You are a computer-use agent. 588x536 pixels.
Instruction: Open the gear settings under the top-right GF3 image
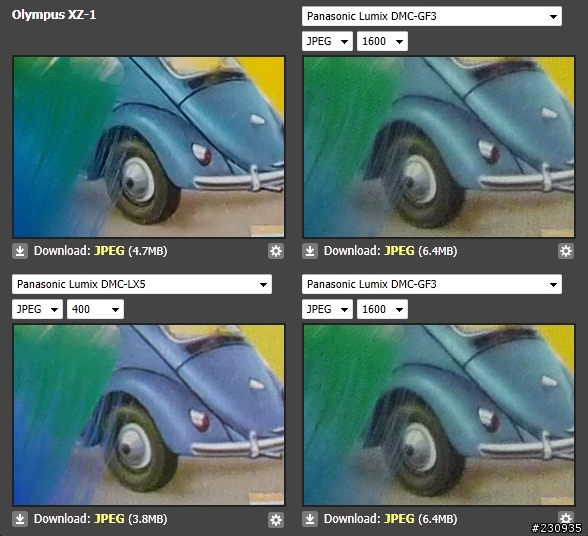point(566,251)
